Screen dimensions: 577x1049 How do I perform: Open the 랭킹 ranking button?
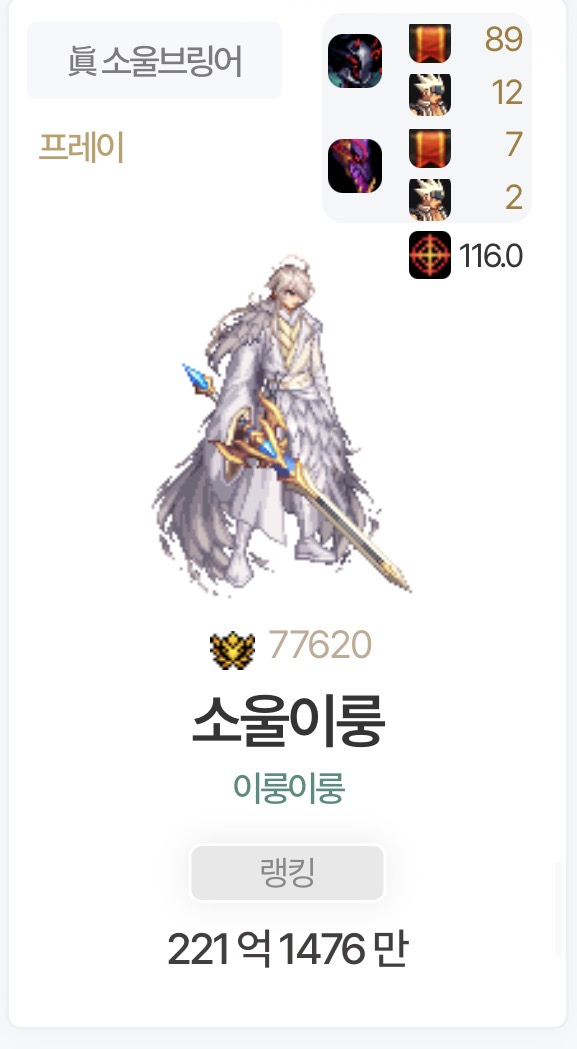pos(288,873)
